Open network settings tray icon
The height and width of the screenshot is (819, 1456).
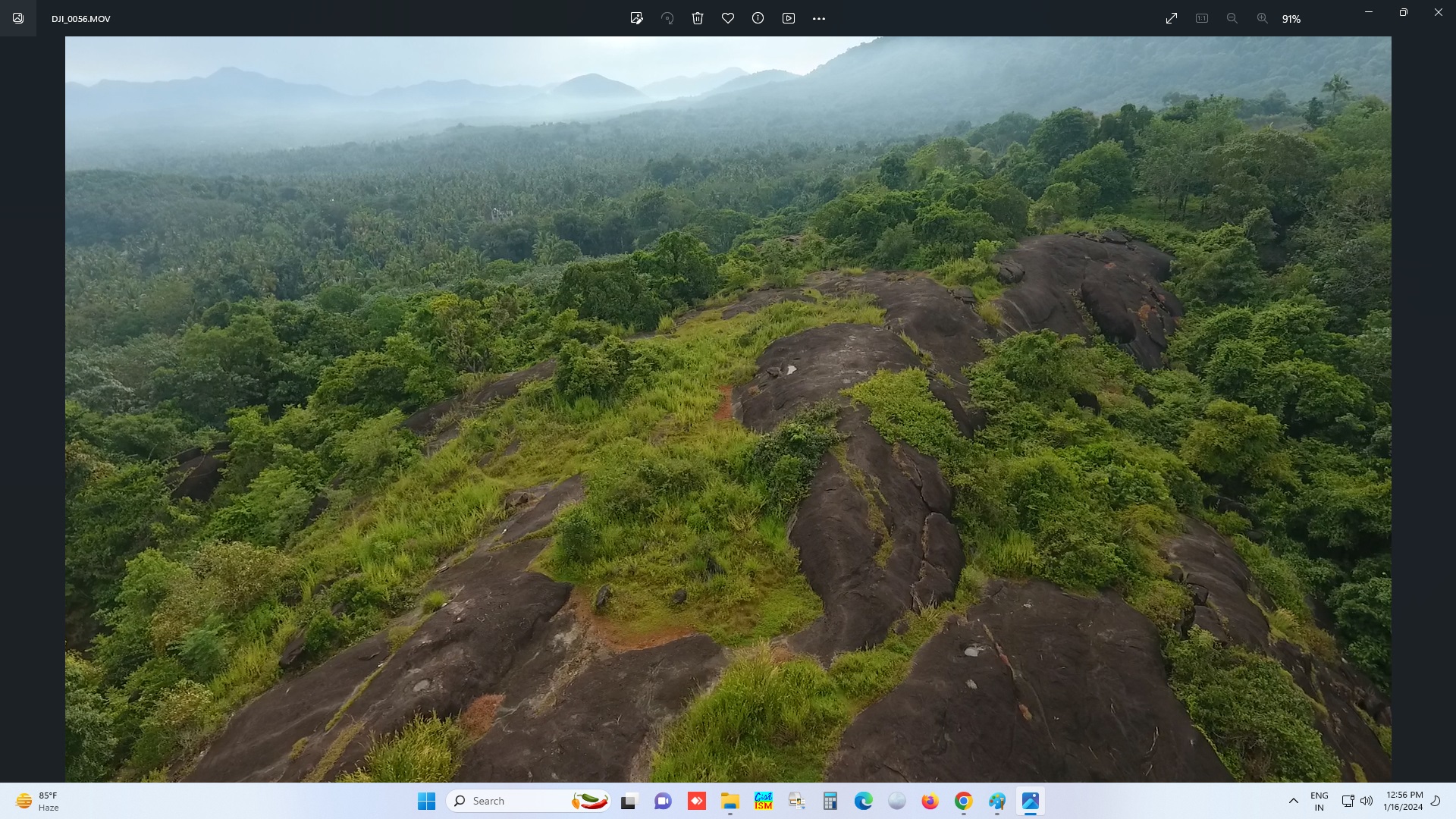point(1348,801)
